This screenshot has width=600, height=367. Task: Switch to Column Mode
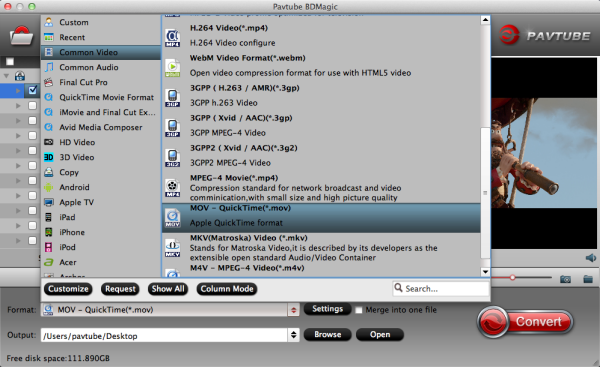pyautogui.click(x=227, y=289)
